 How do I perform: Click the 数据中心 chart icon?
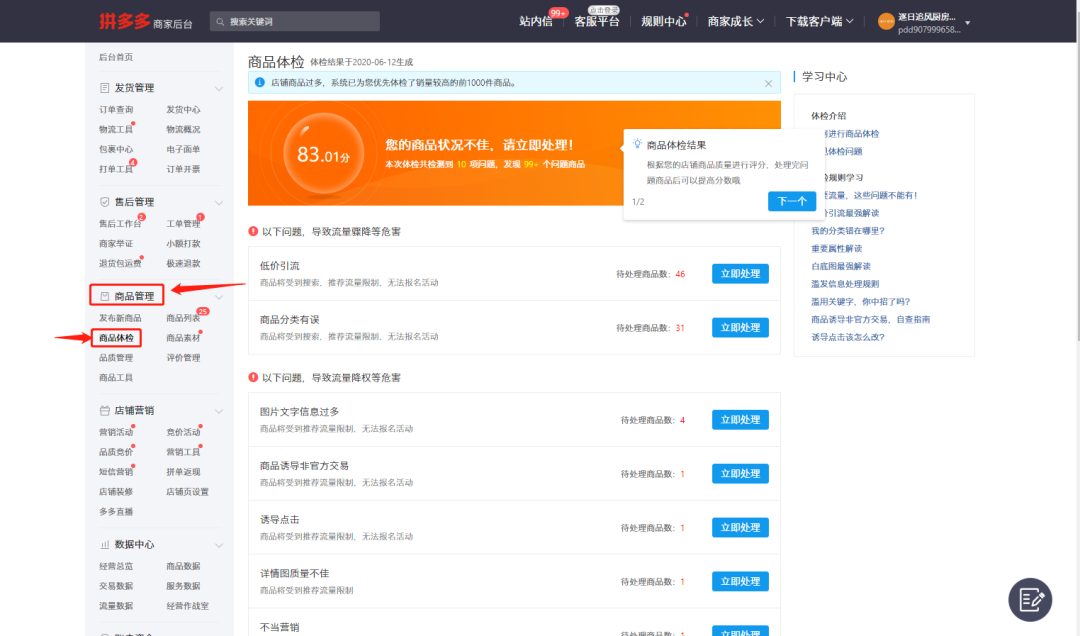(x=105, y=544)
